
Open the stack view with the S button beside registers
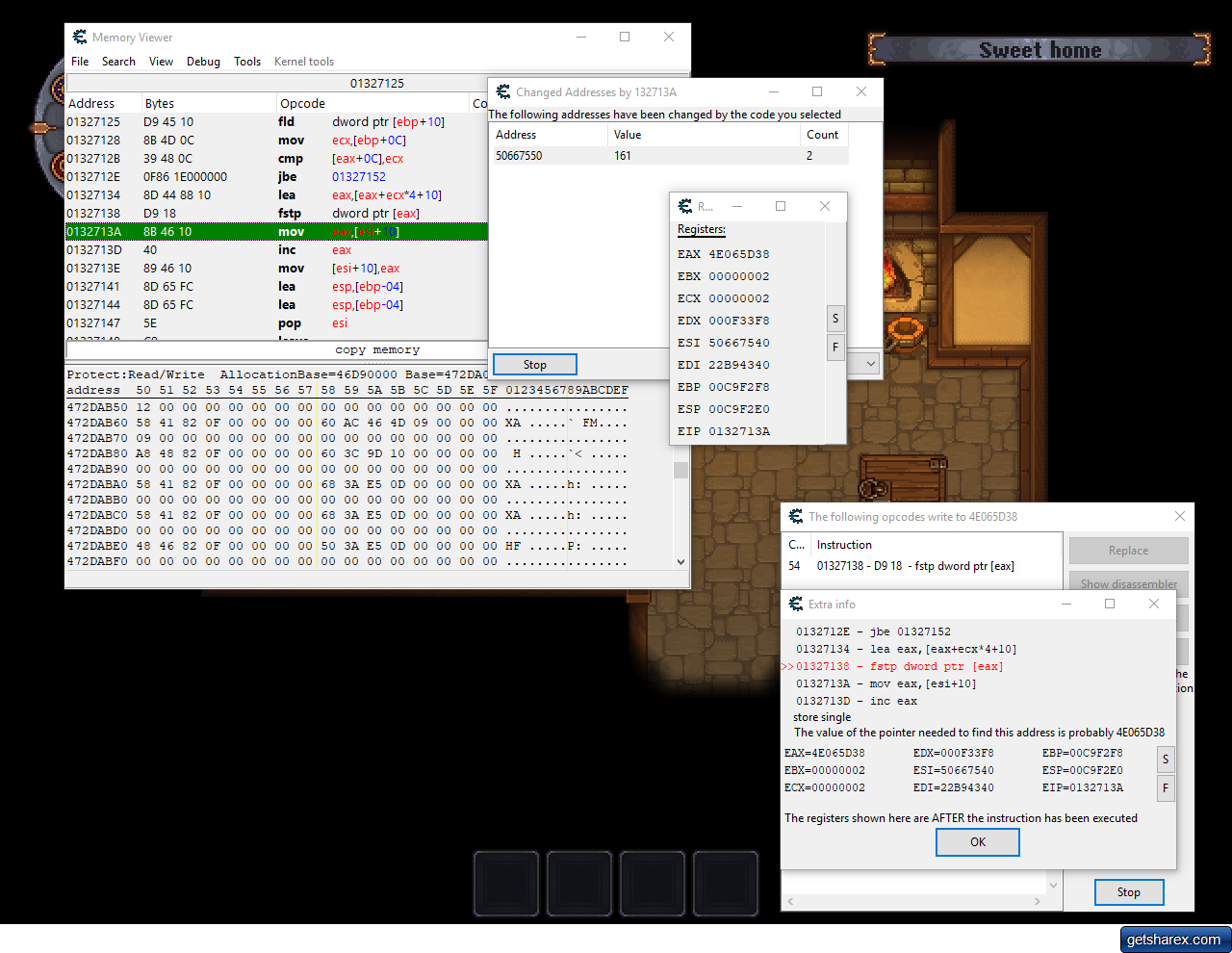[834, 318]
